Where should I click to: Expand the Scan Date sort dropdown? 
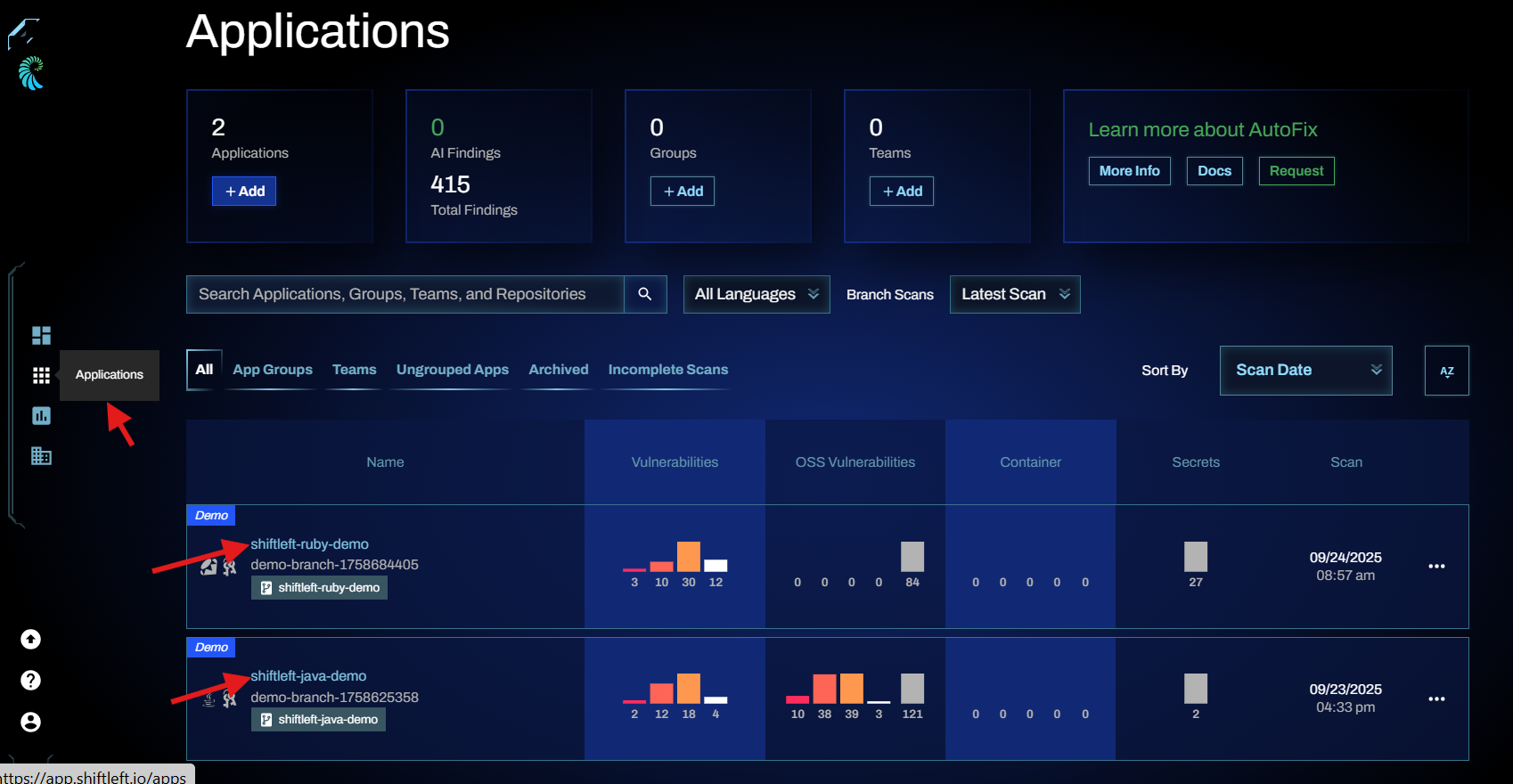[1305, 371]
